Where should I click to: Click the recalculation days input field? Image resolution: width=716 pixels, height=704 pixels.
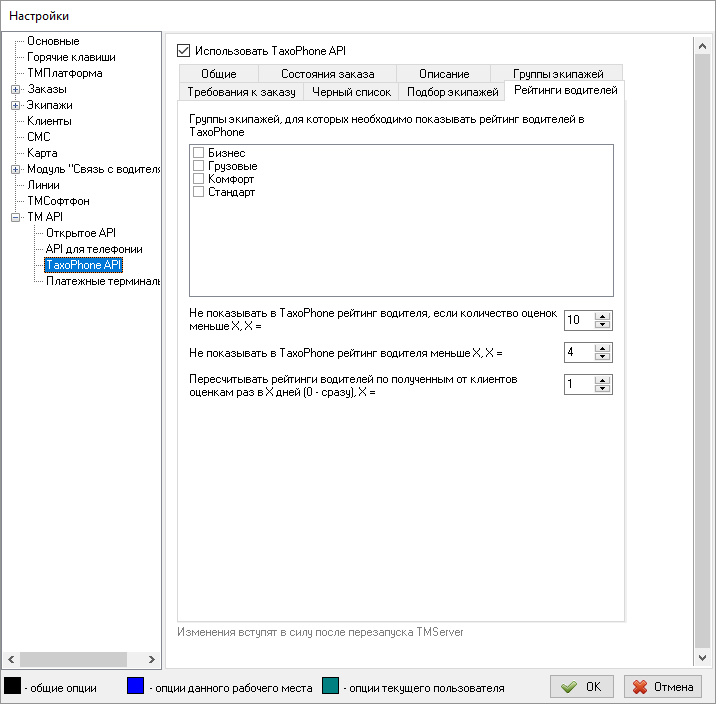[578, 384]
